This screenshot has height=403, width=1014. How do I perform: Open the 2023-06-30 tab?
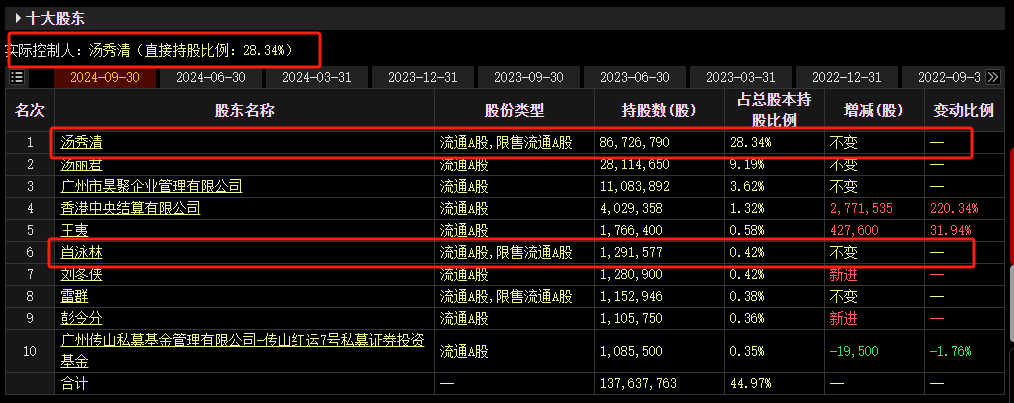point(635,78)
